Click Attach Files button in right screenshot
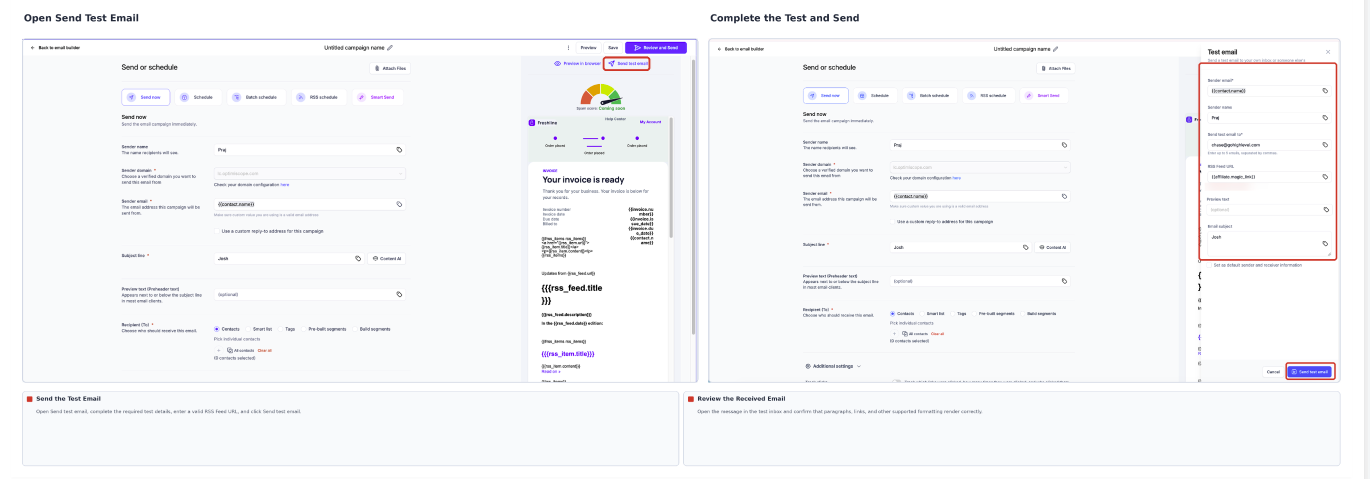 tap(1057, 68)
